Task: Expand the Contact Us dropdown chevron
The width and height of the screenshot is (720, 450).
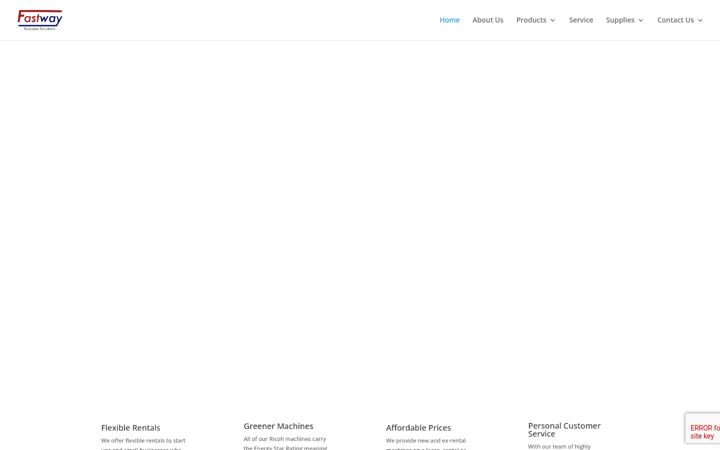Action: coord(700,21)
